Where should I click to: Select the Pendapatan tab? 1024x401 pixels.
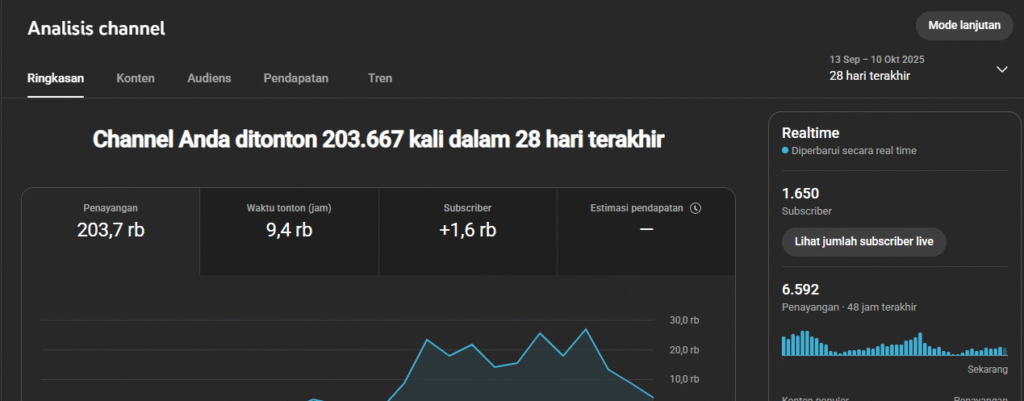coord(299,78)
